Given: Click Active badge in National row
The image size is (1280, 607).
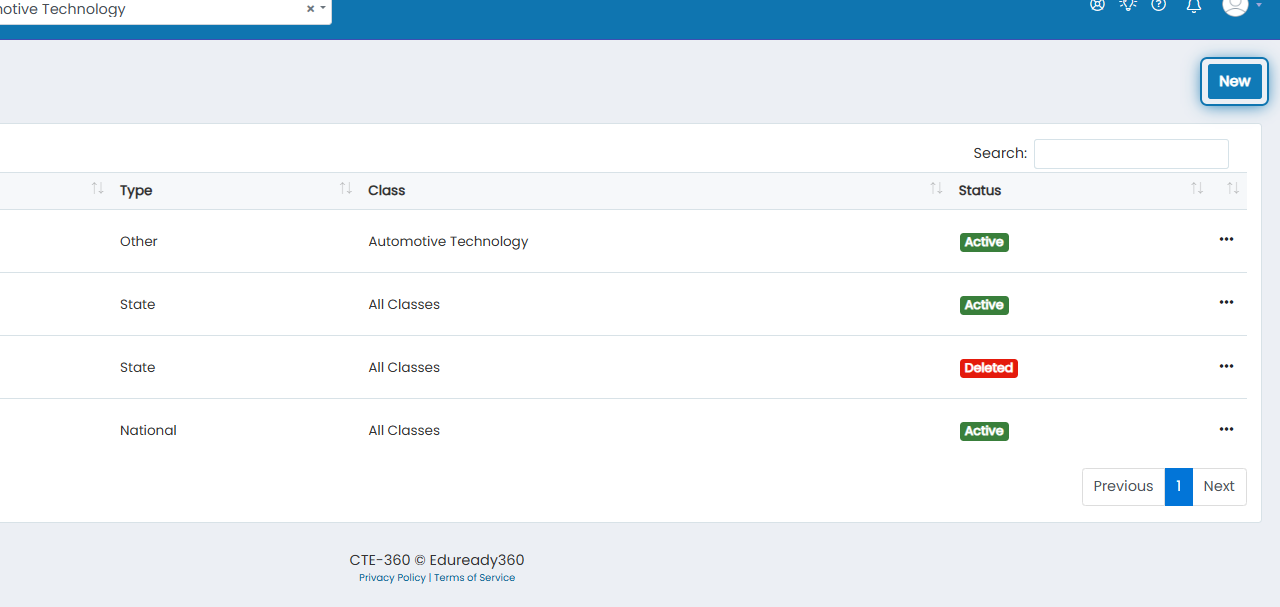Looking at the screenshot, I should (x=984, y=431).
